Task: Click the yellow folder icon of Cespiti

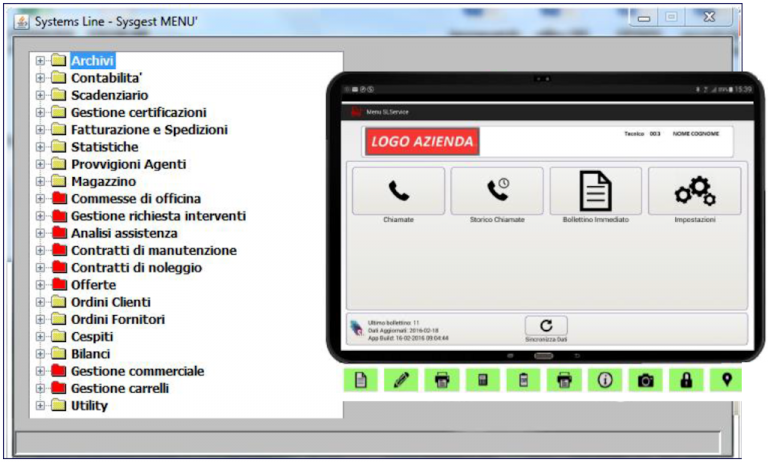Action: point(59,336)
